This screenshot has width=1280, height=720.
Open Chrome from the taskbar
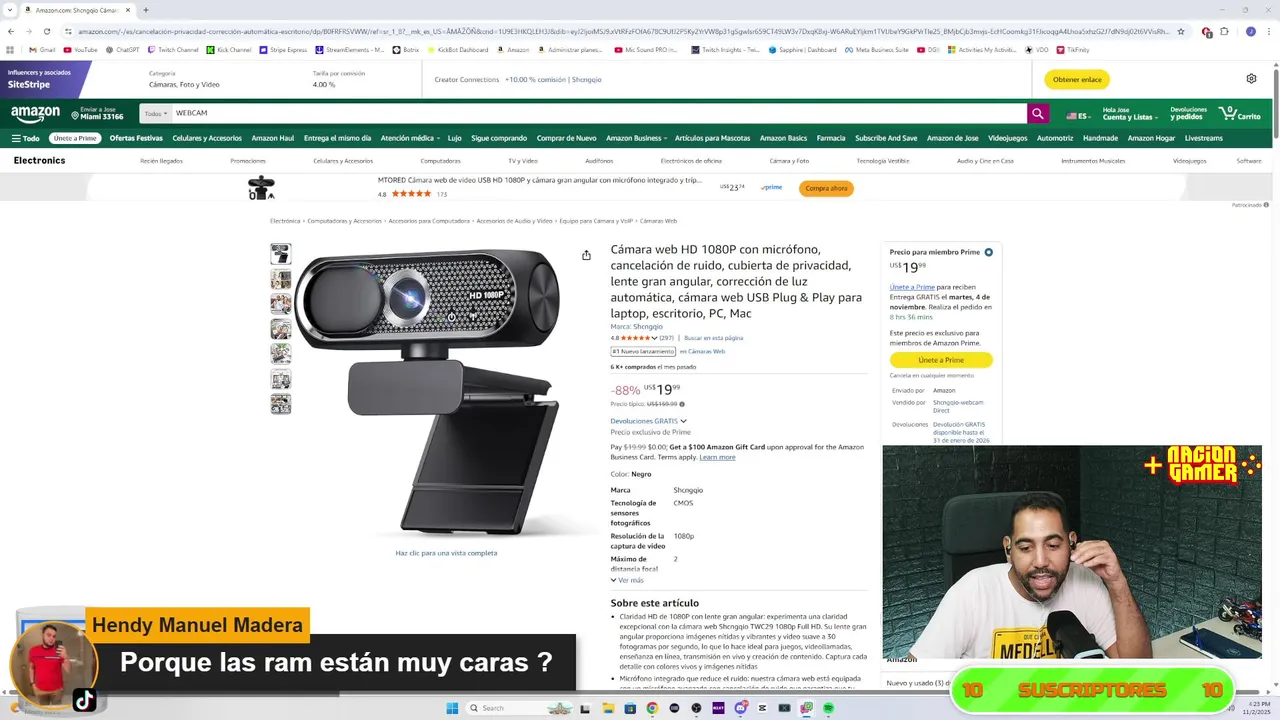652,708
